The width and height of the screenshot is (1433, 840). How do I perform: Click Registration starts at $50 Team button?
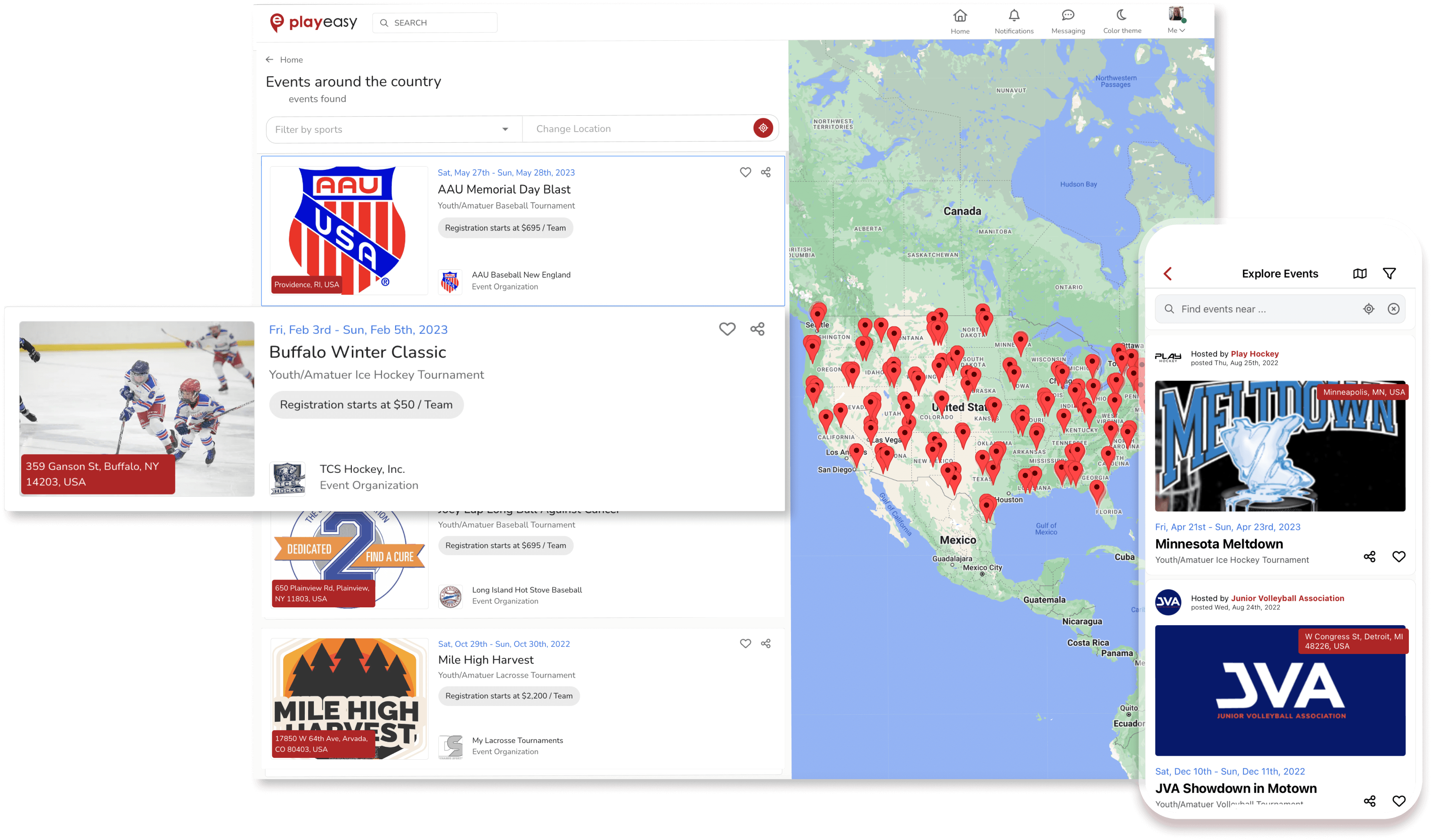click(366, 404)
